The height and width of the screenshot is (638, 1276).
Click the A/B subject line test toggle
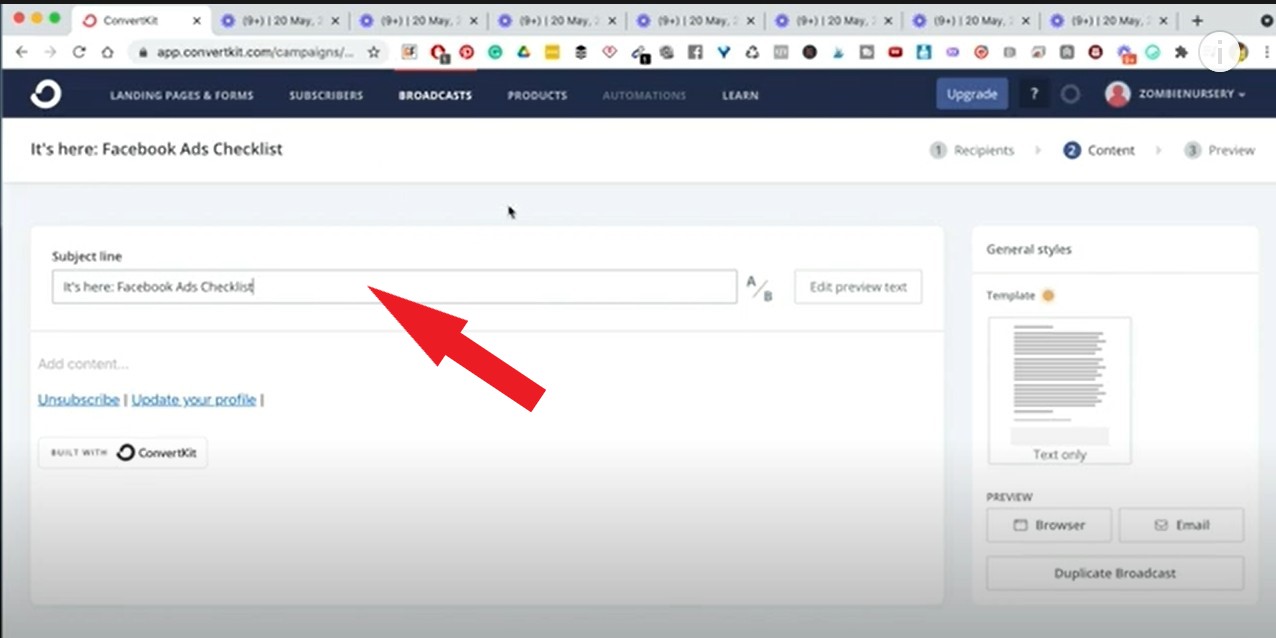coord(758,286)
